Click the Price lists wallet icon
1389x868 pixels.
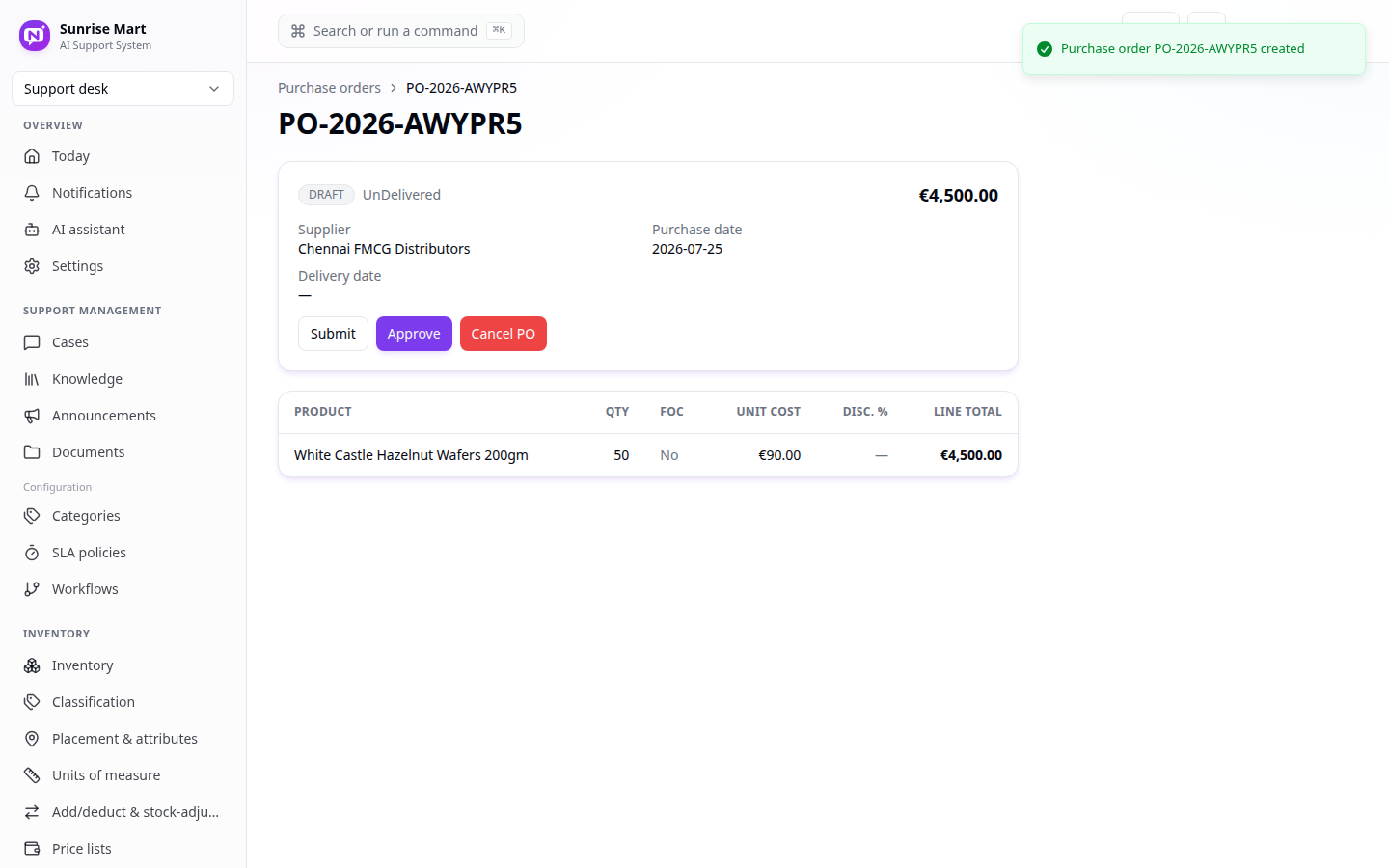click(x=32, y=849)
